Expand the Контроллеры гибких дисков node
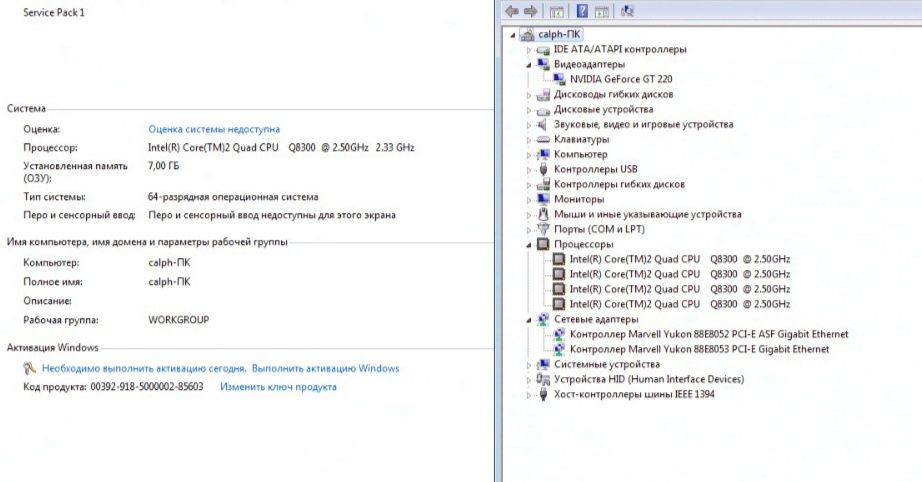 tap(529, 185)
